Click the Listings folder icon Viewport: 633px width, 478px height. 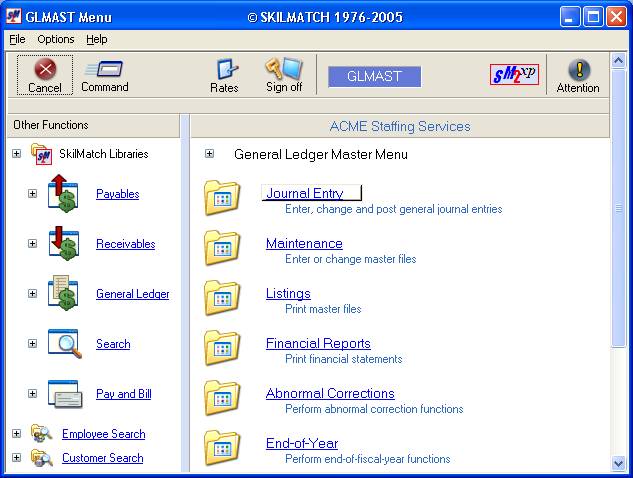pos(222,298)
